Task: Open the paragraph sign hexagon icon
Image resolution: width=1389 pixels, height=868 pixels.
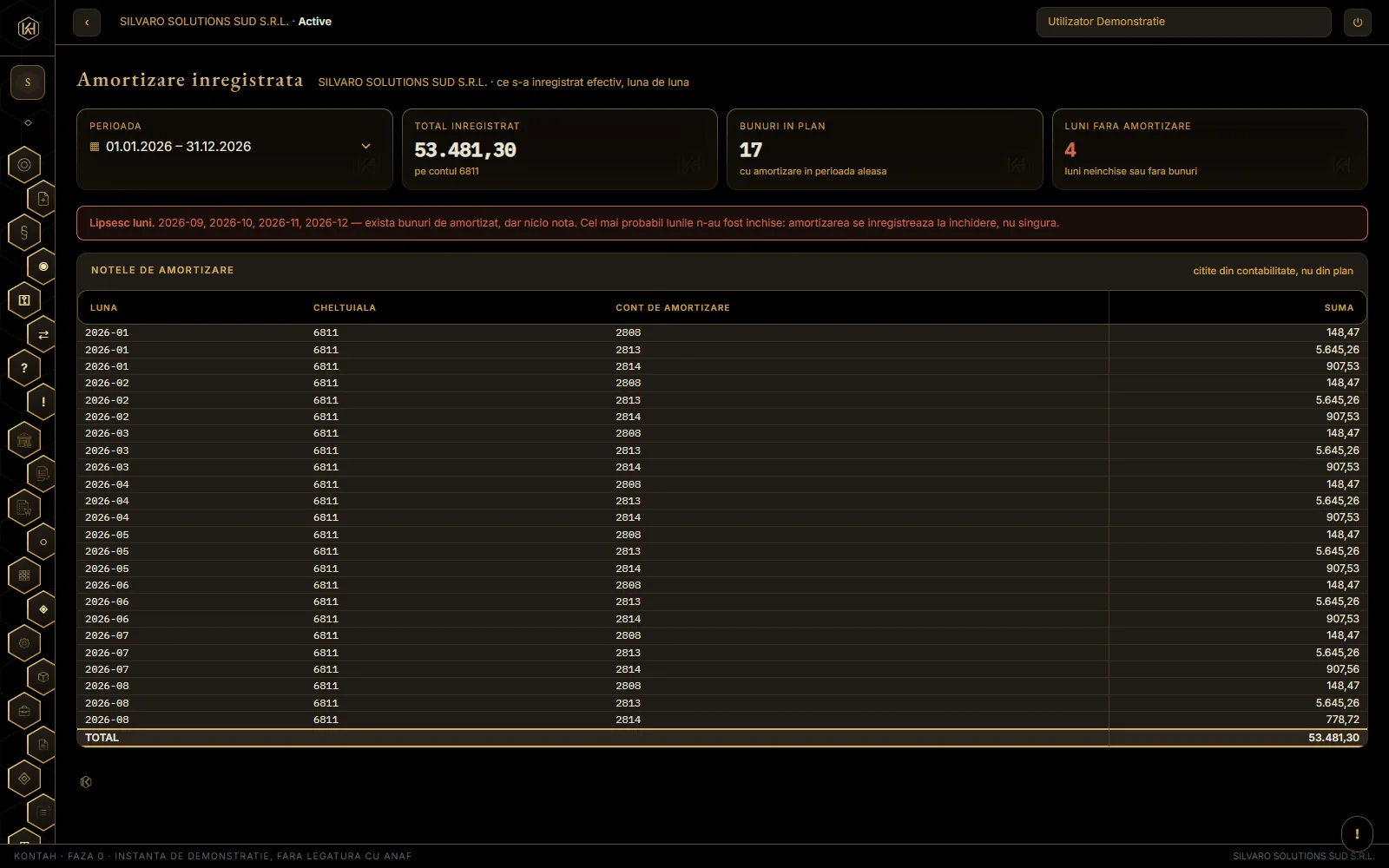Action: coord(24,232)
